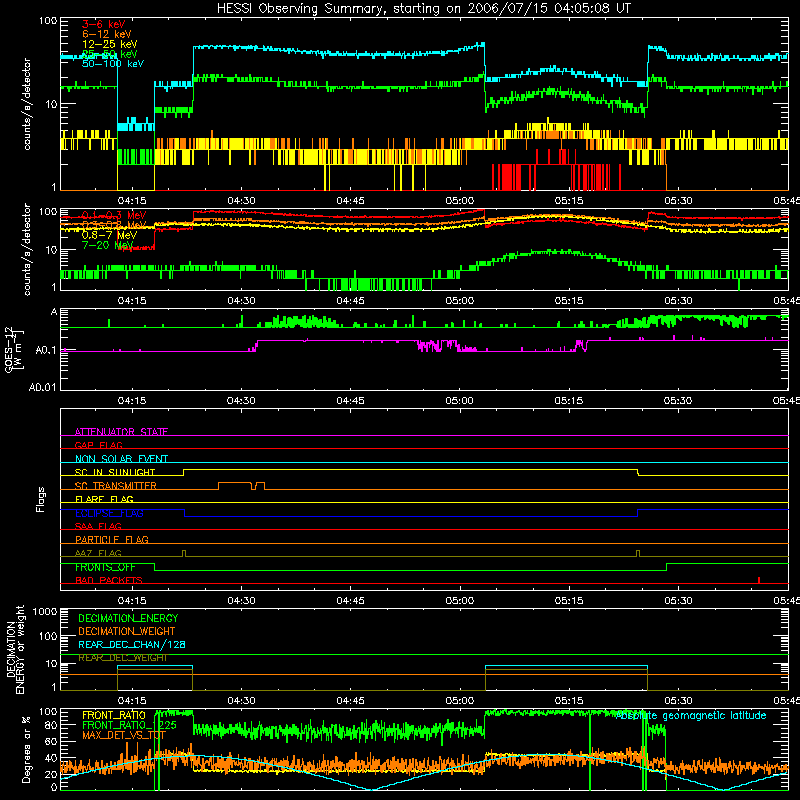Select the orange 6-12 keV legend label
The height and width of the screenshot is (800, 800).
tap(107, 34)
